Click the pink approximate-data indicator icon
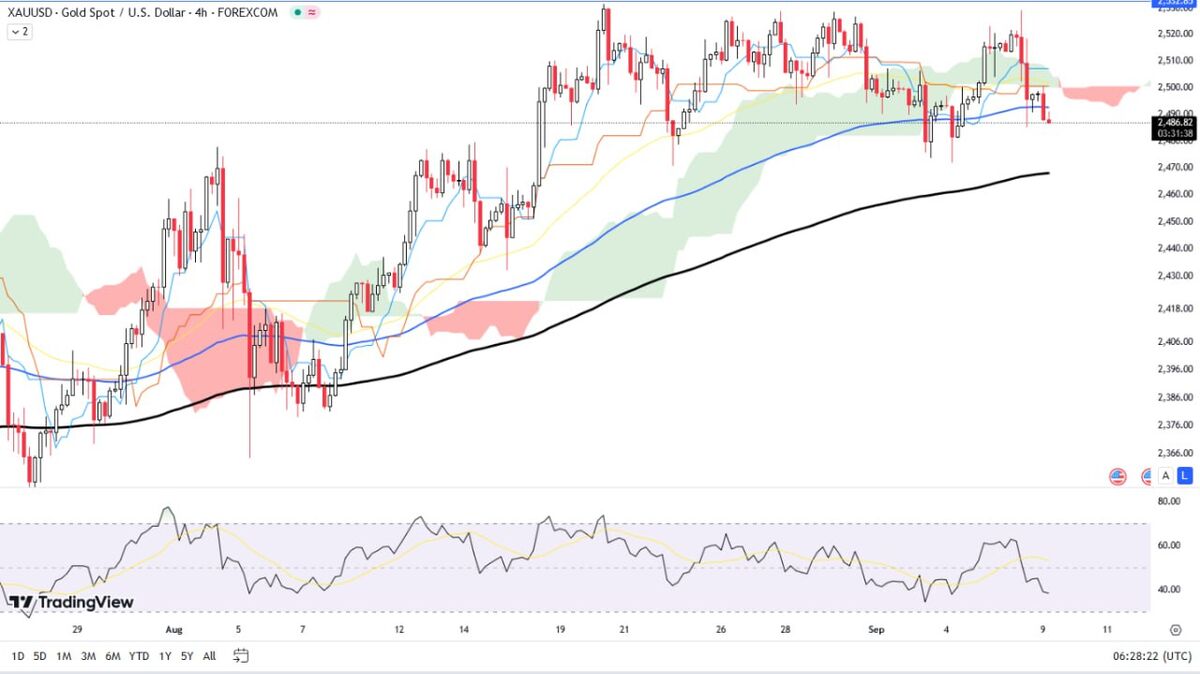The height and width of the screenshot is (674, 1200). coord(313,12)
